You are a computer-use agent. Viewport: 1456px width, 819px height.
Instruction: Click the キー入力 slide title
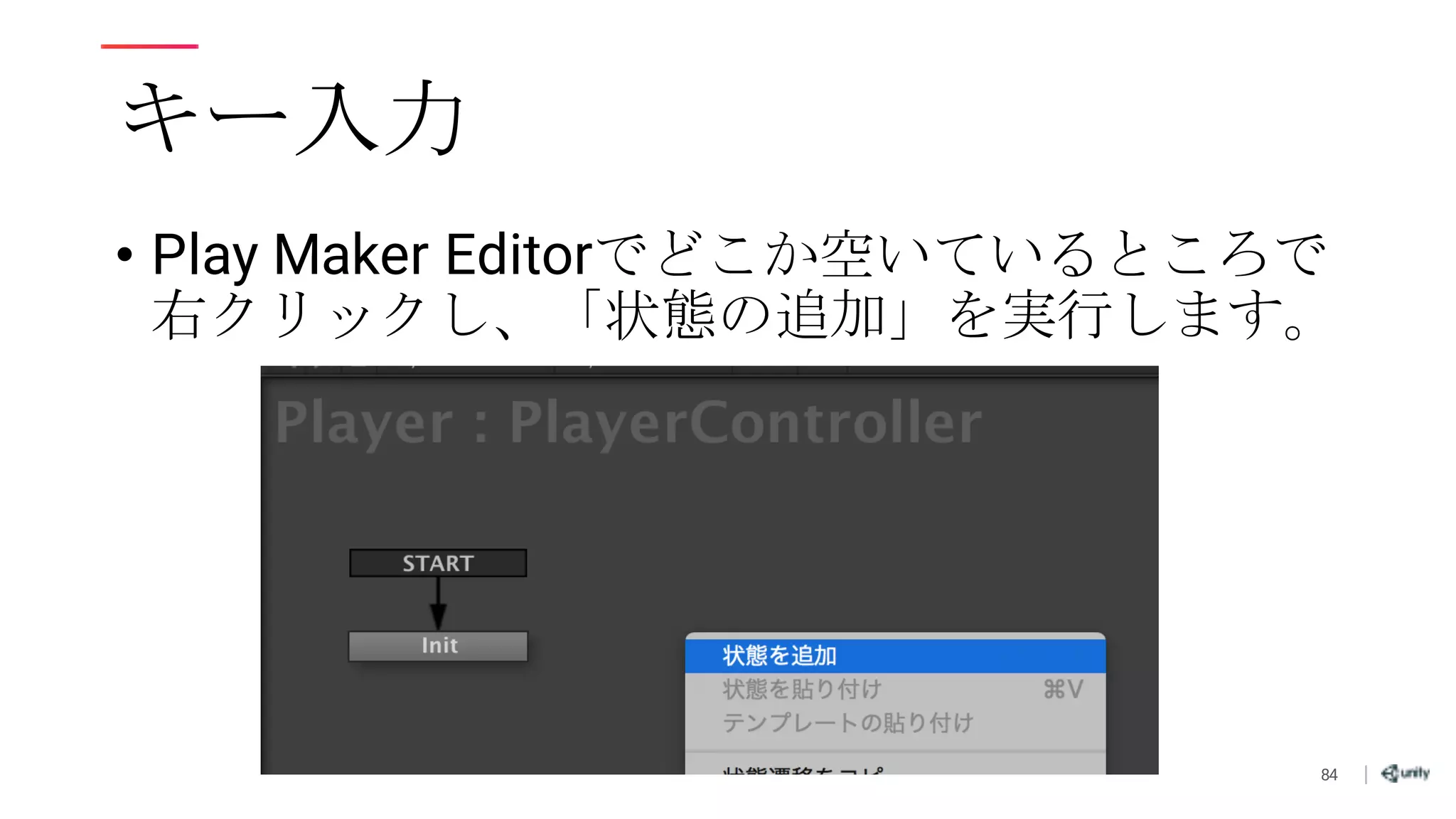coord(294,118)
